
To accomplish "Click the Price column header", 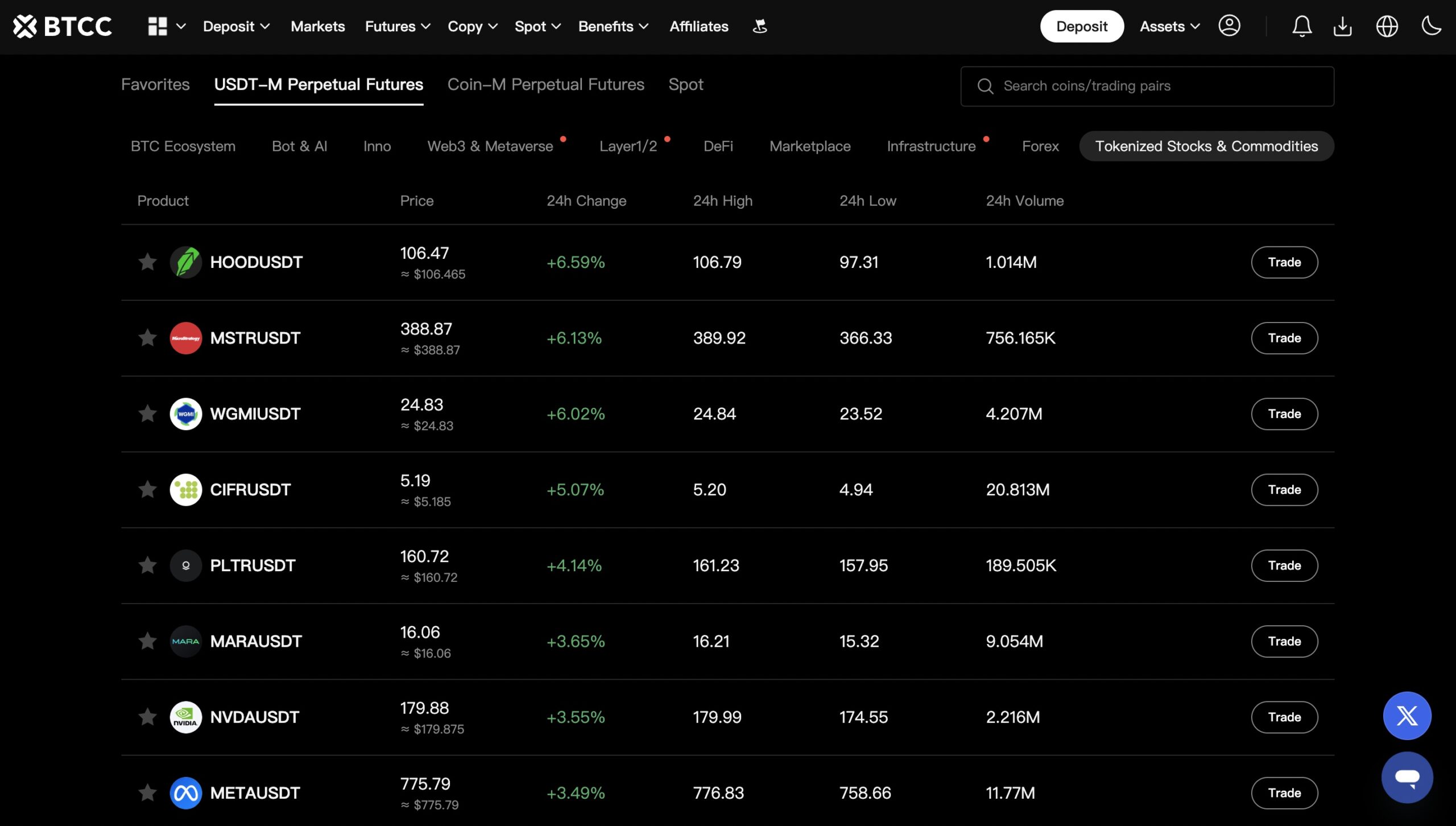I will click(x=416, y=201).
